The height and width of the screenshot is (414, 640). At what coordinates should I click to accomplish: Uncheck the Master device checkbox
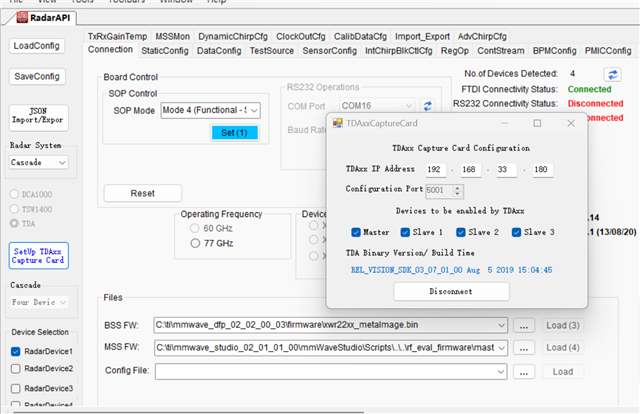point(356,232)
